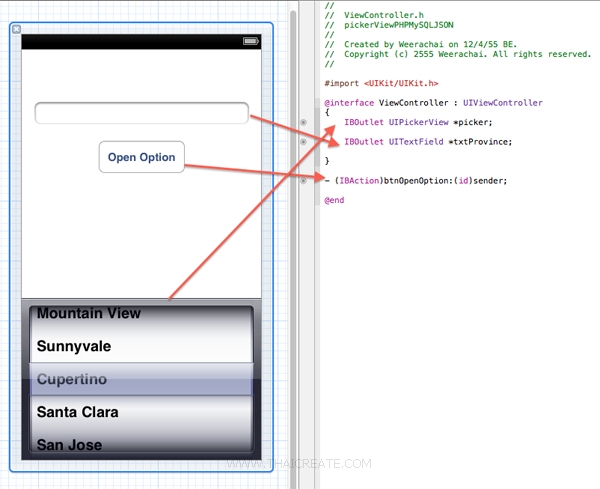This screenshot has width=600, height=489.
Task: Click the empty text field above Open Option
Action: [x=142, y=113]
